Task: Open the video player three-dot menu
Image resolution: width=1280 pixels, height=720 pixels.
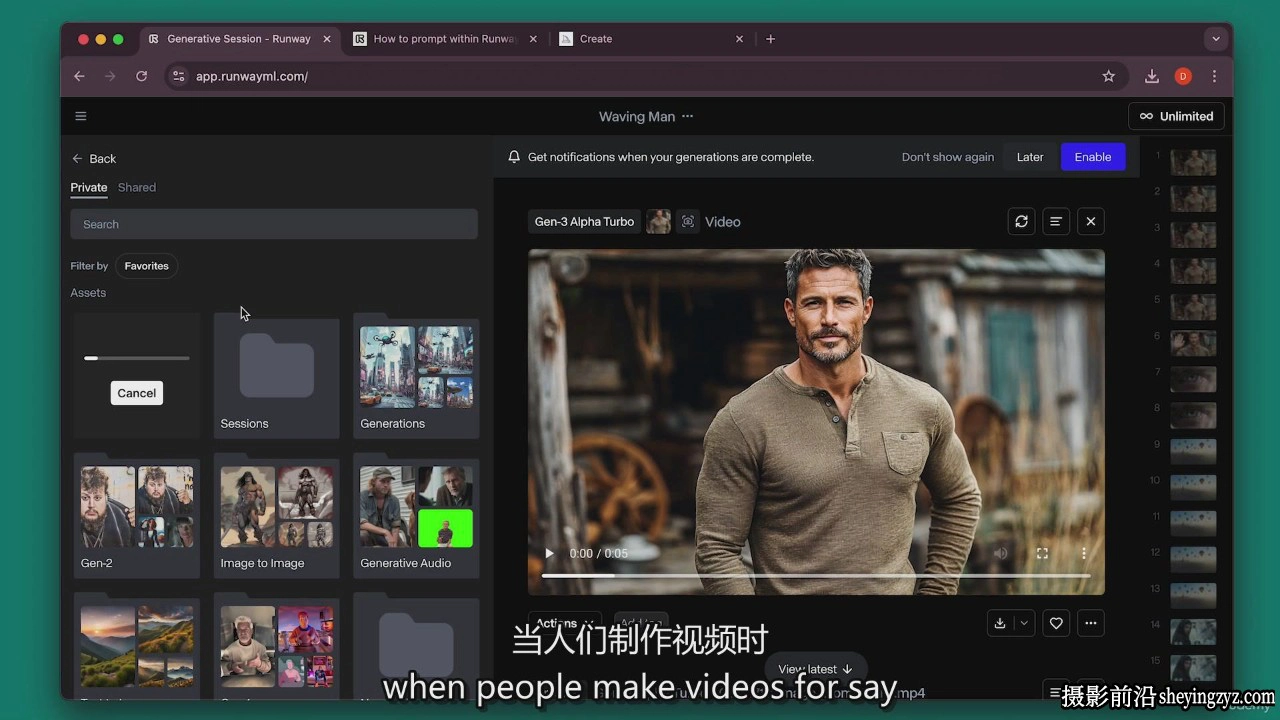Action: 1083,553
